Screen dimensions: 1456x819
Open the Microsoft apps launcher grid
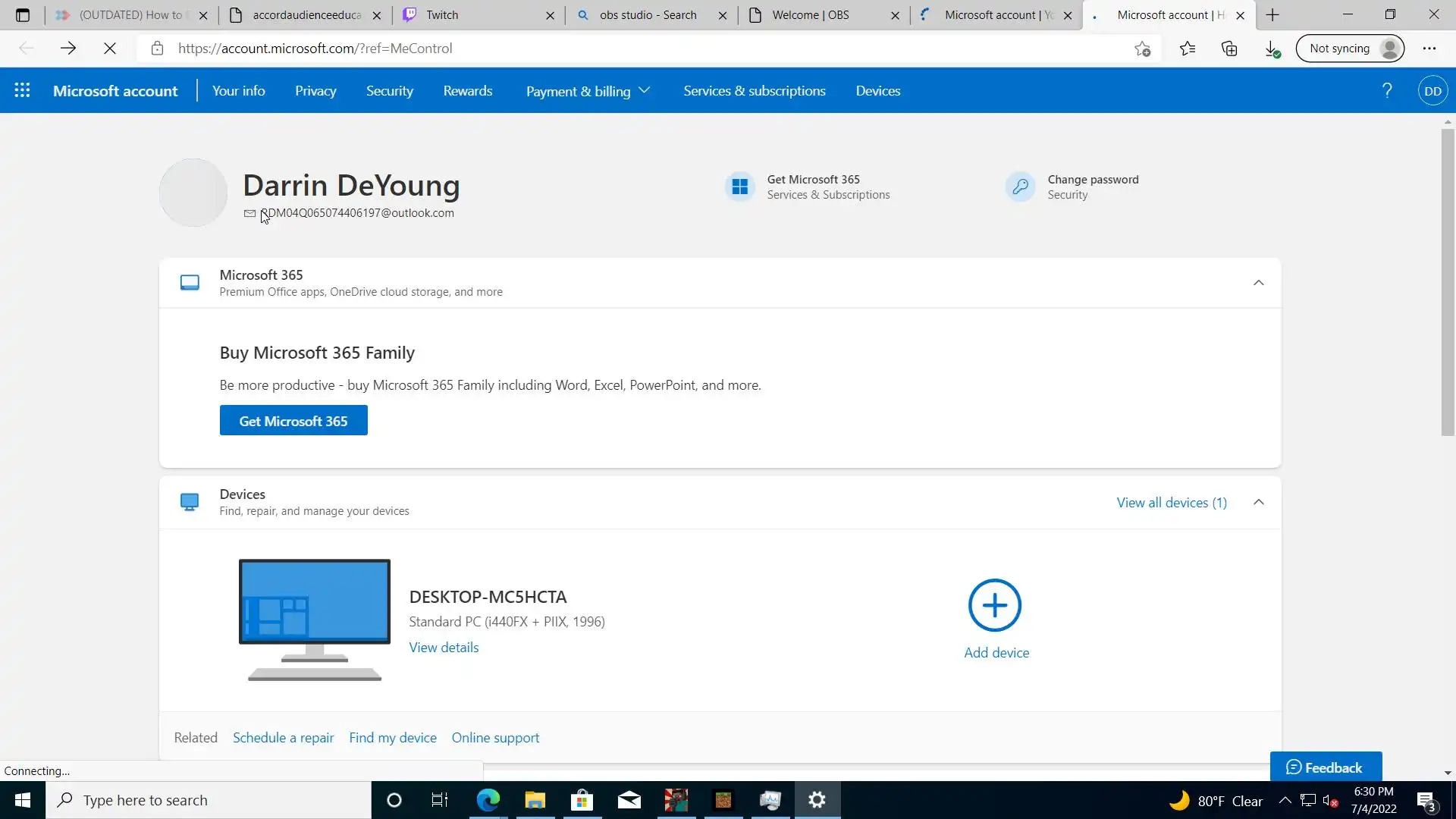tap(22, 90)
